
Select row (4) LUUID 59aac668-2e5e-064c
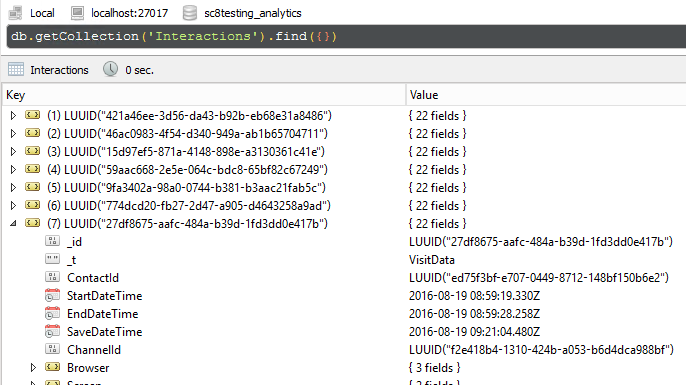[x=187, y=169]
